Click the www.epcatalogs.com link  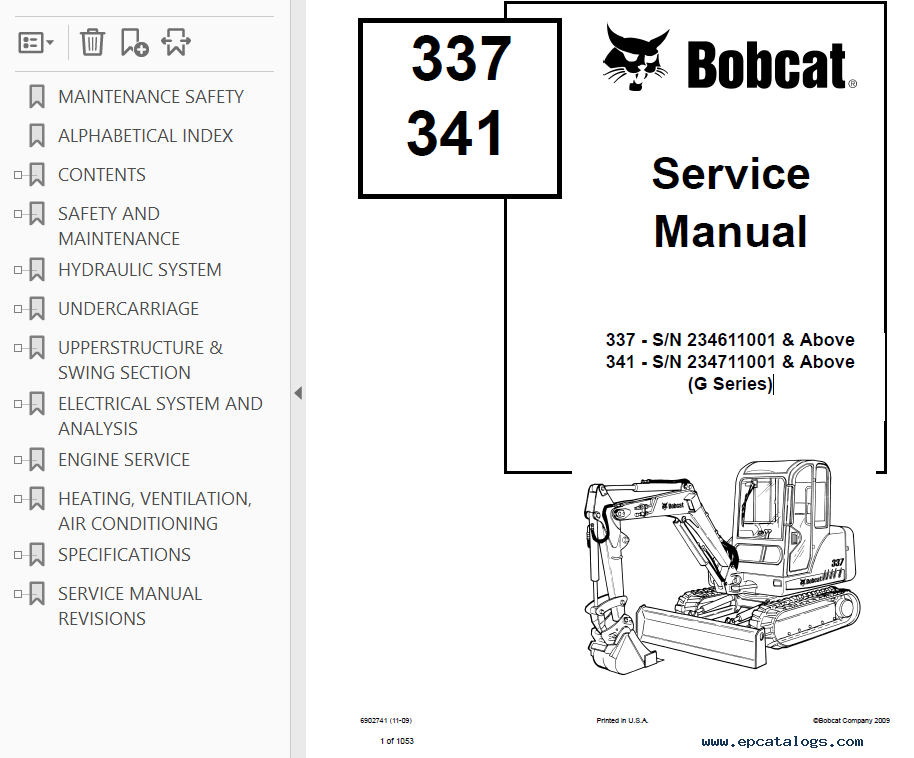point(782,741)
